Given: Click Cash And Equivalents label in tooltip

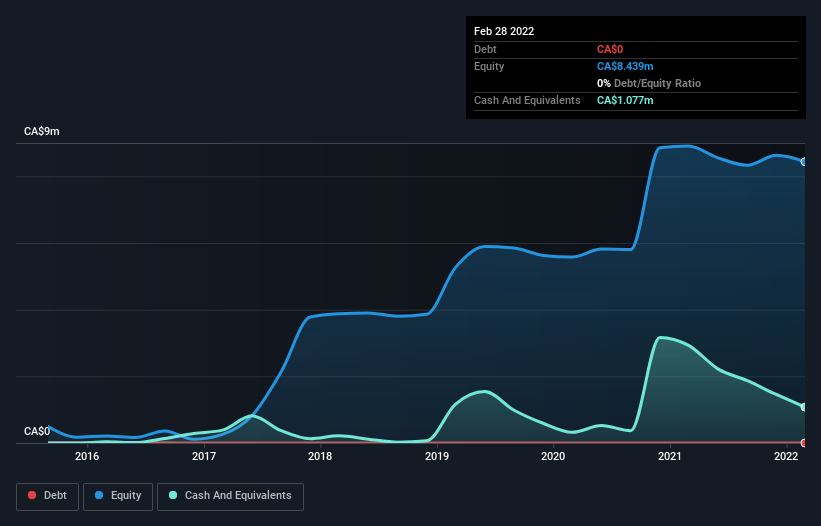Looking at the screenshot, I should click(527, 100).
